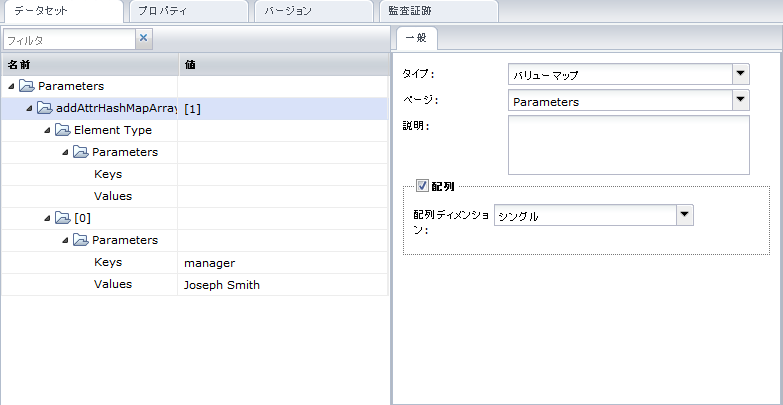Screen dimensions: 783x405
Task: Click the root Parameters folder icon
Action: pyautogui.click(x=27, y=87)
